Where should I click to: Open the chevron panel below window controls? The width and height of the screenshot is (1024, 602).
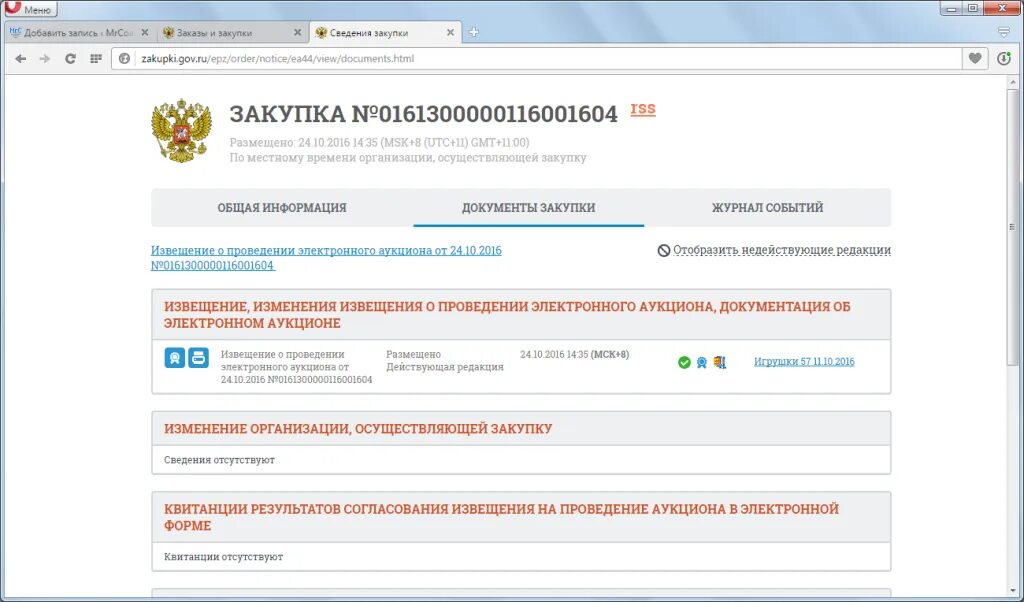pos(1005,31)
